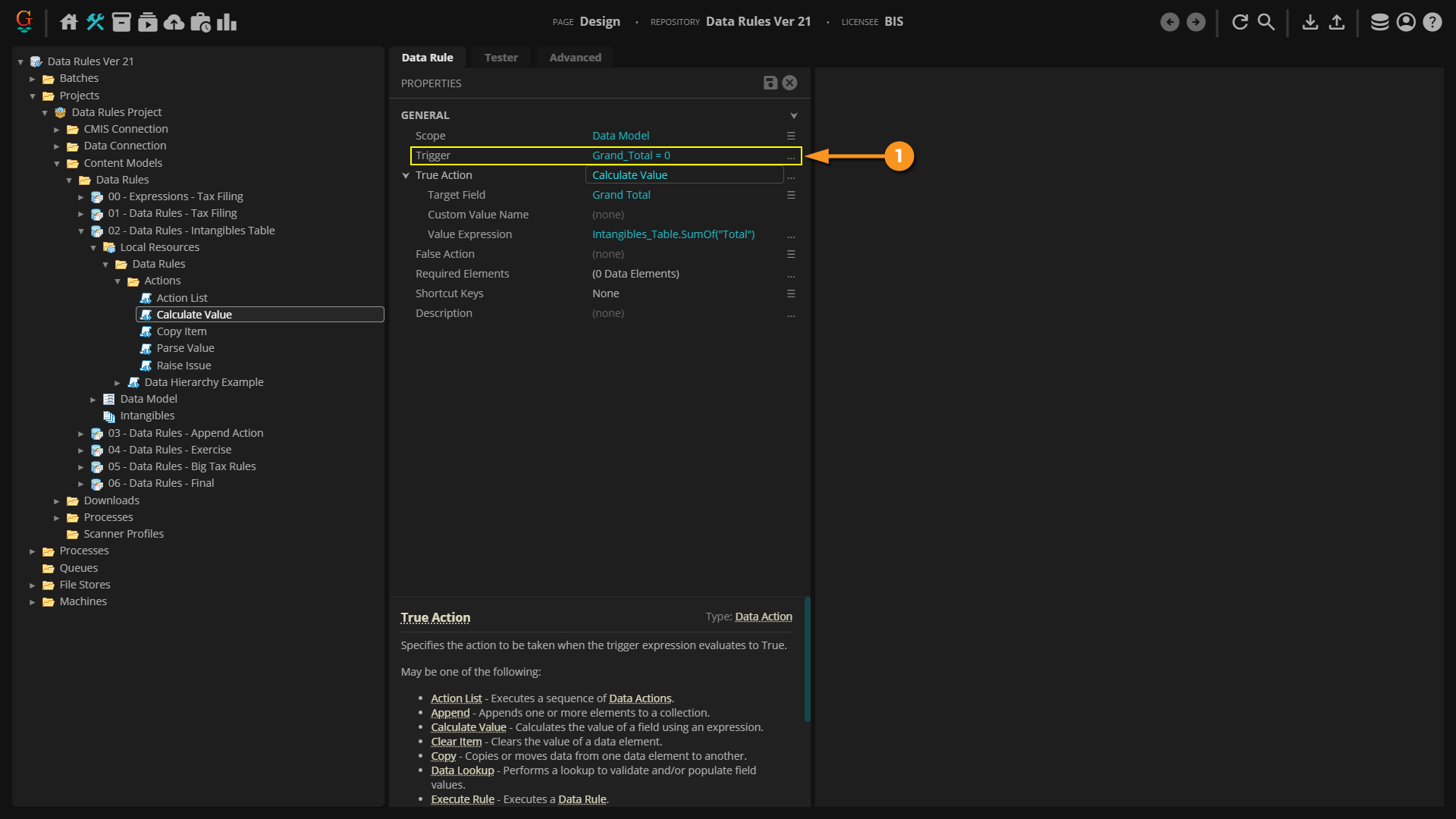Click the help panel vertical scrollbar
The width and height of the screenshot is (1456, 819).
(807, 660)
